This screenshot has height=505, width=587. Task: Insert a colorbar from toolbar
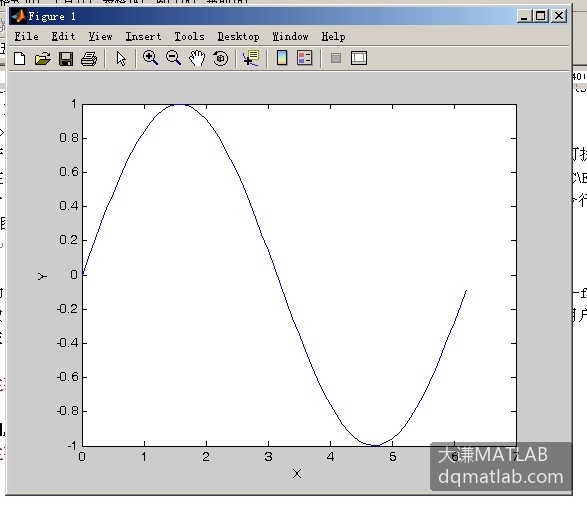282,58
